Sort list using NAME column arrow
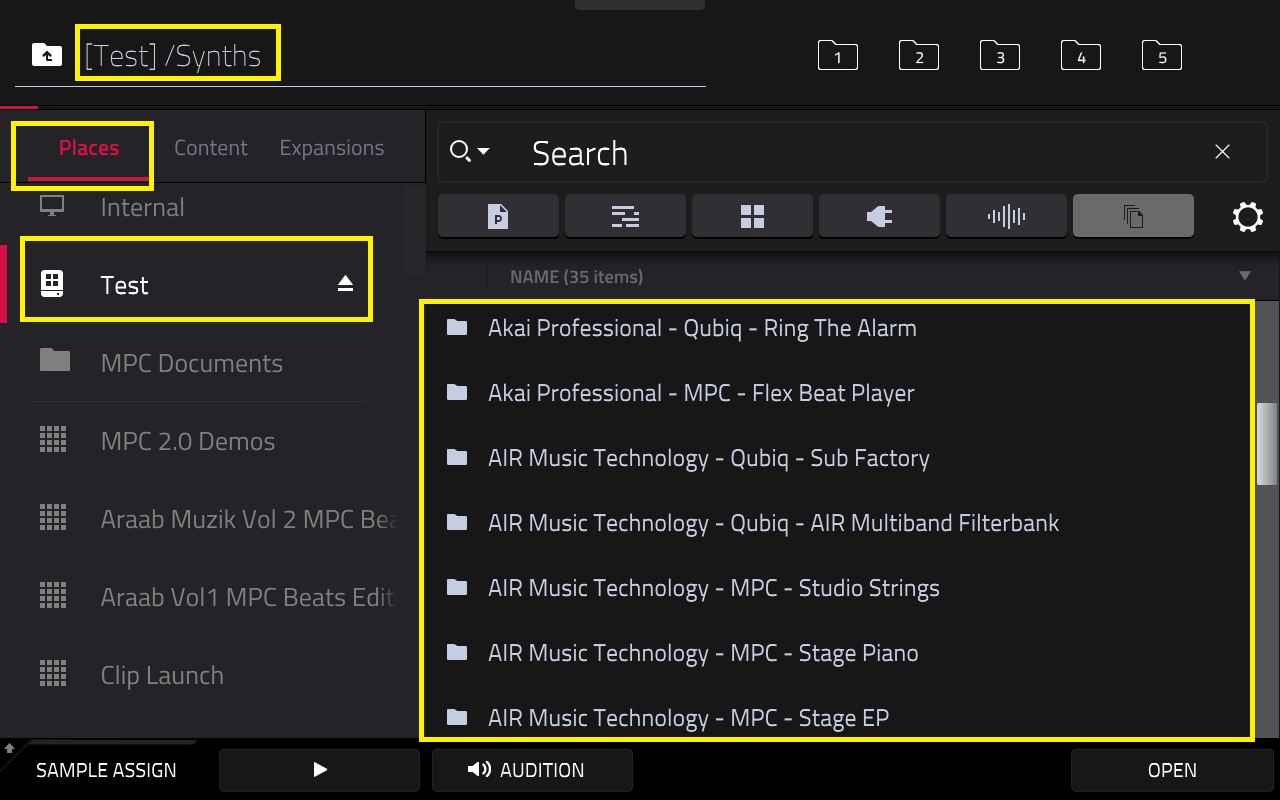This screenshot has height=800, width=1280. pos(1245,276)
